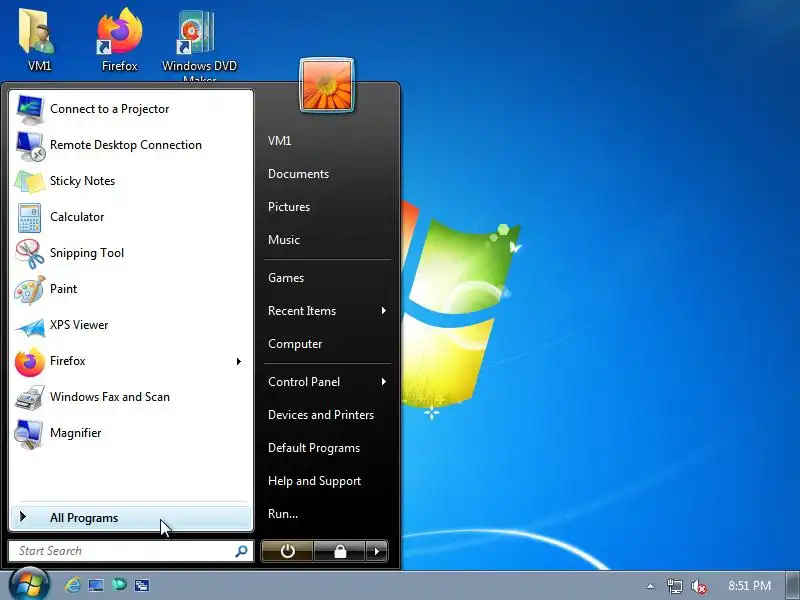The width and height of the screenshot is (800, 600).
Task: Click the green globe quick launch icon
Action: tap(119, 585)
